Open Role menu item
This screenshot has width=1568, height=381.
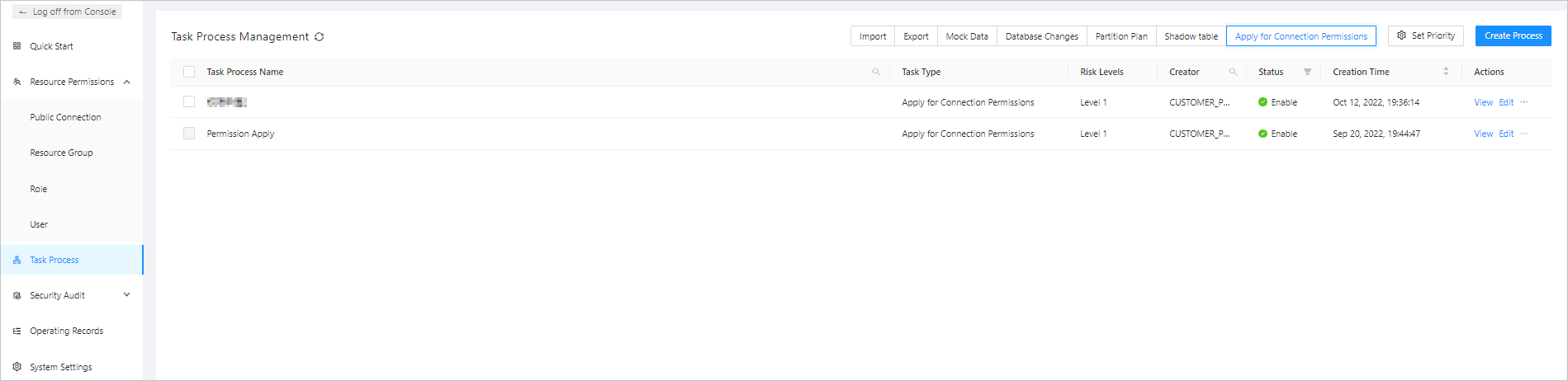(x=39, y=189)
